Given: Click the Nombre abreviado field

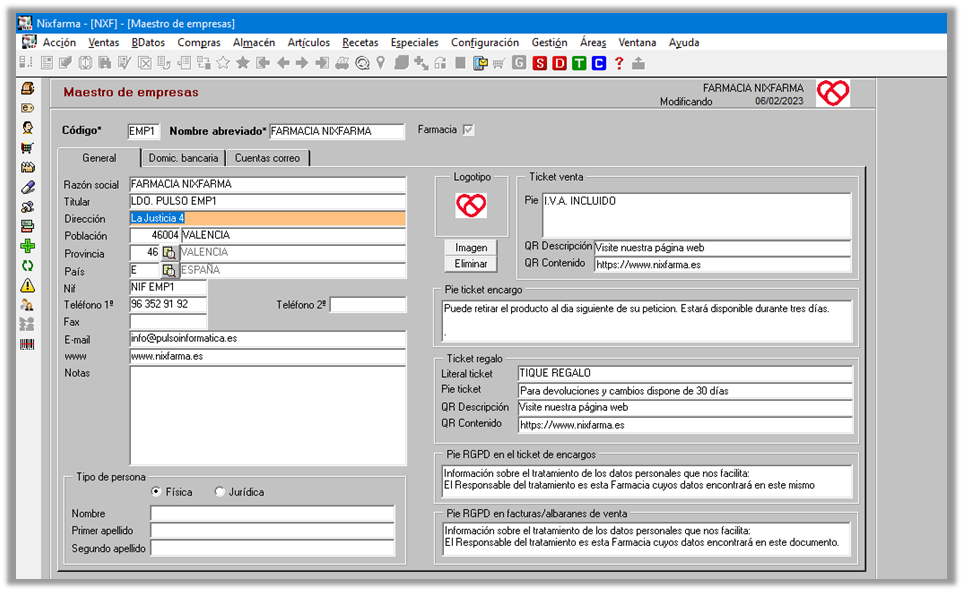Looking at the screenshot, I should coord(337,131).
